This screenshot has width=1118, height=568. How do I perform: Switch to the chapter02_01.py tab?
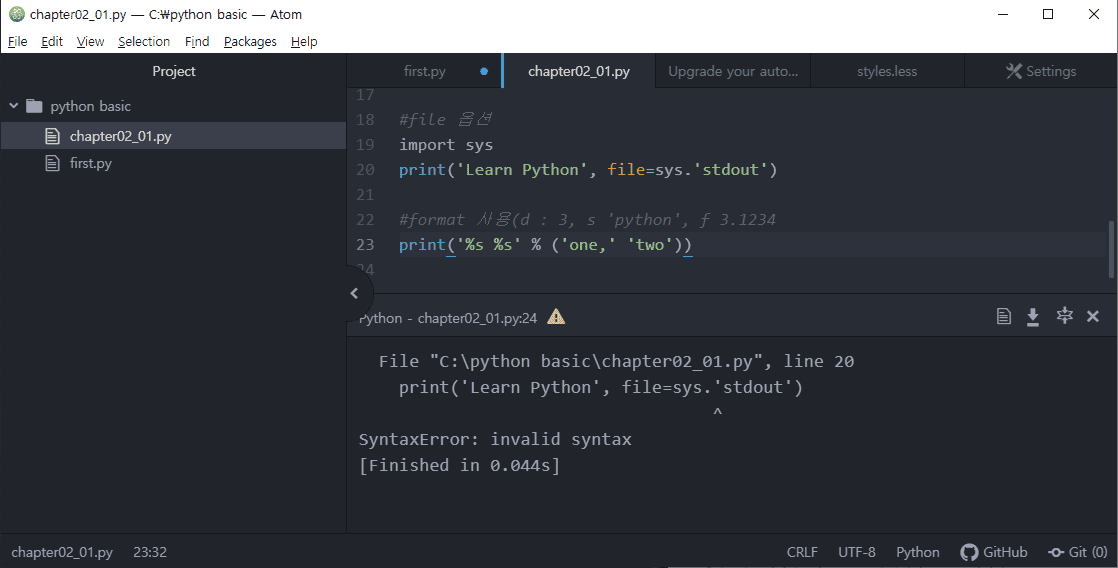pyautogui.click(x=579, y=71)
